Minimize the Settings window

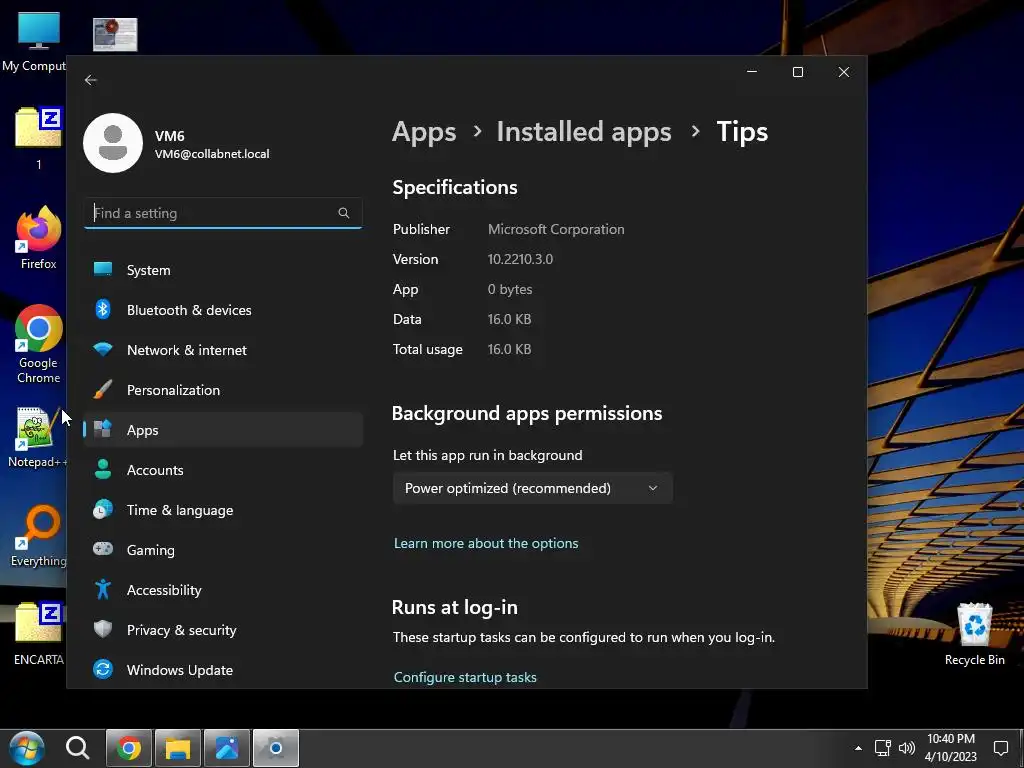click(x=752, y=72)
